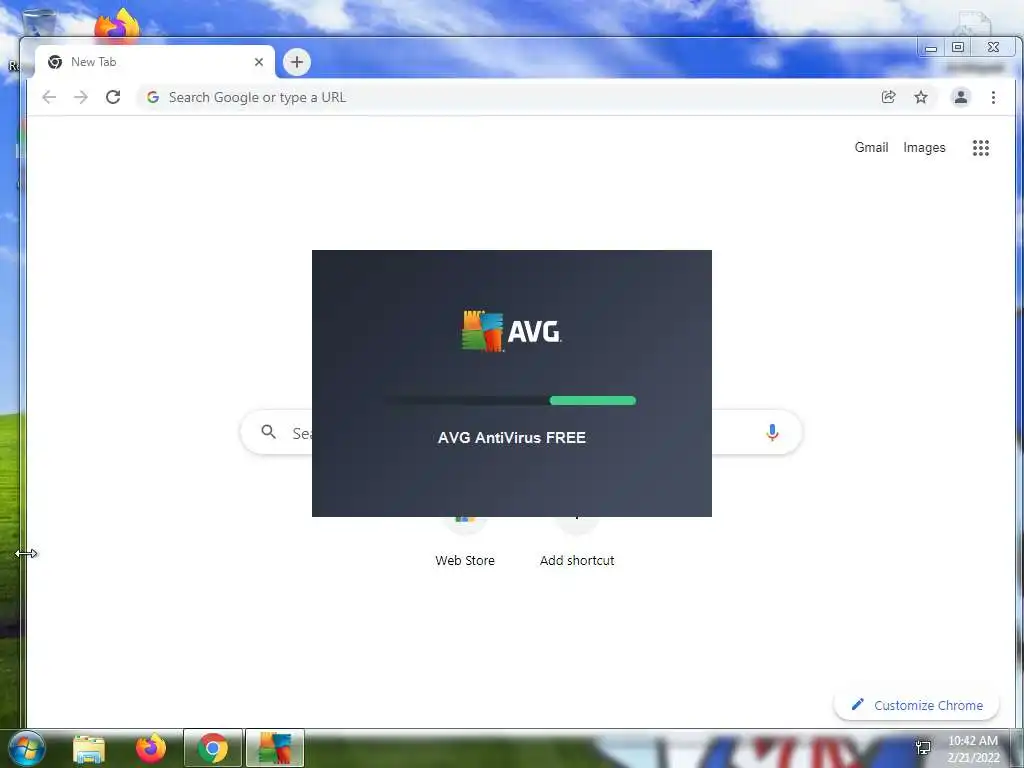The height and width of the screenshot is (768, 1024).
Task: Click the Recycle Bin desktop icon
Action: click(x=38, y=21)
